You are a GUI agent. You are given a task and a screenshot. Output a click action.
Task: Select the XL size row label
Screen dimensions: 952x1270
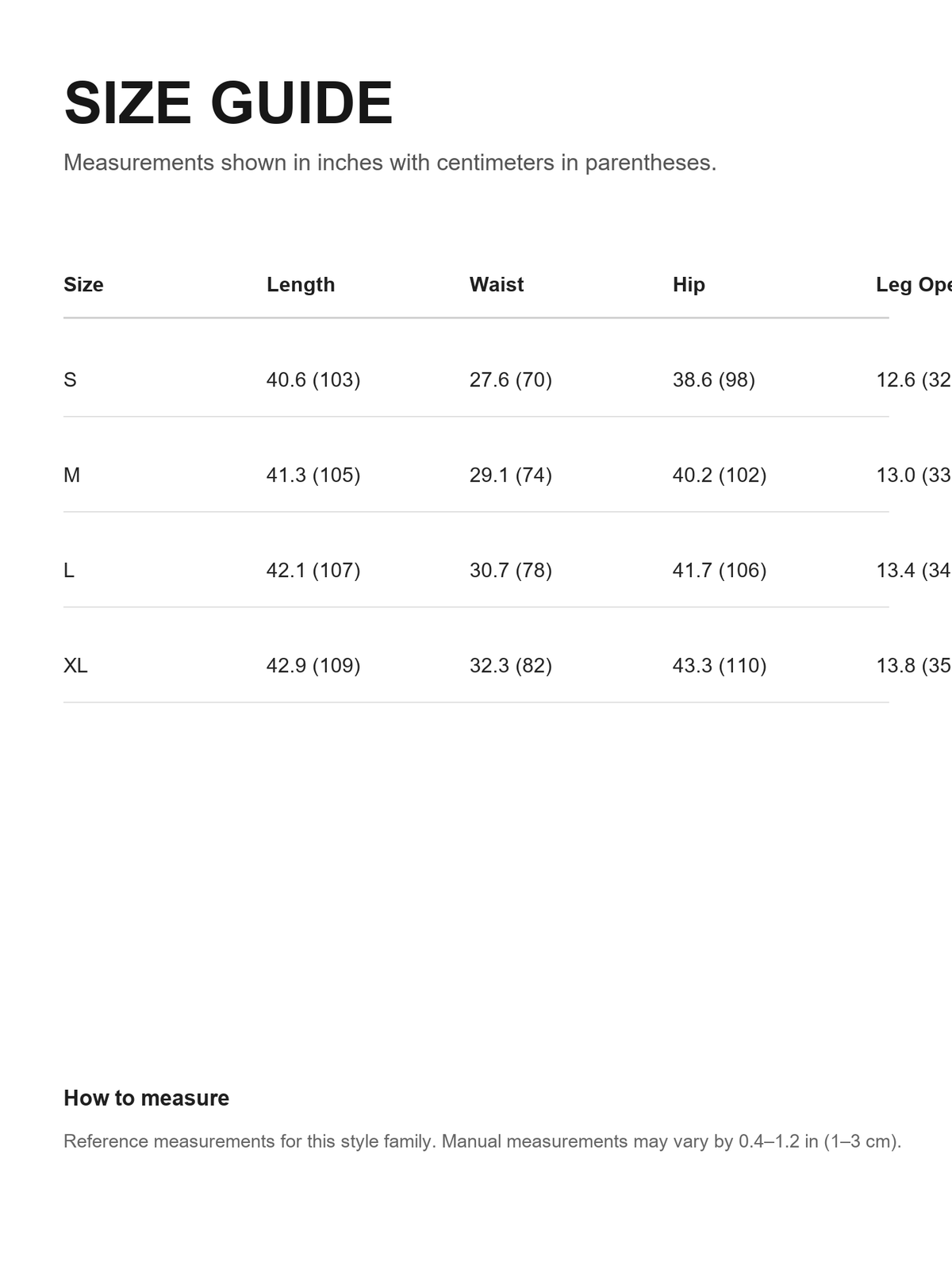(75, 665)
